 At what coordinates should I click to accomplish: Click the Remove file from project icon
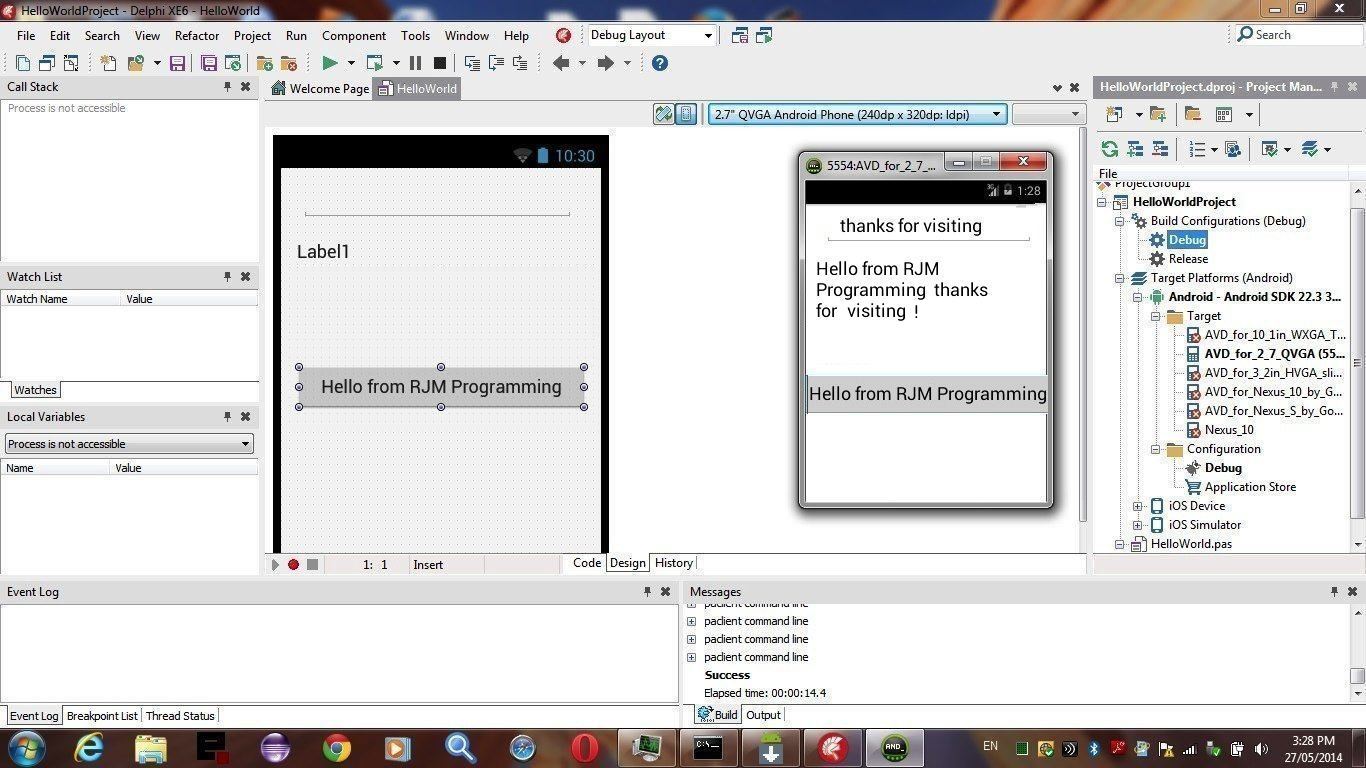[288, 63]
